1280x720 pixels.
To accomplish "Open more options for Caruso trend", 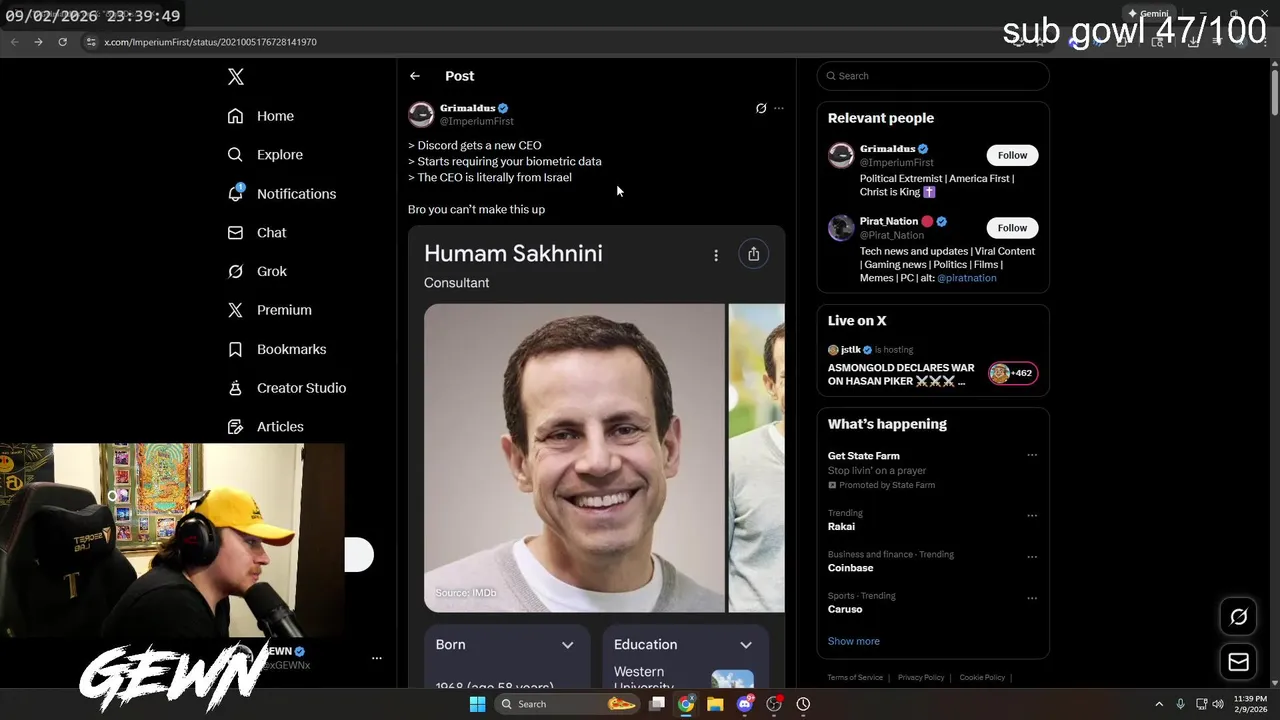I will tap(1032, 598).
